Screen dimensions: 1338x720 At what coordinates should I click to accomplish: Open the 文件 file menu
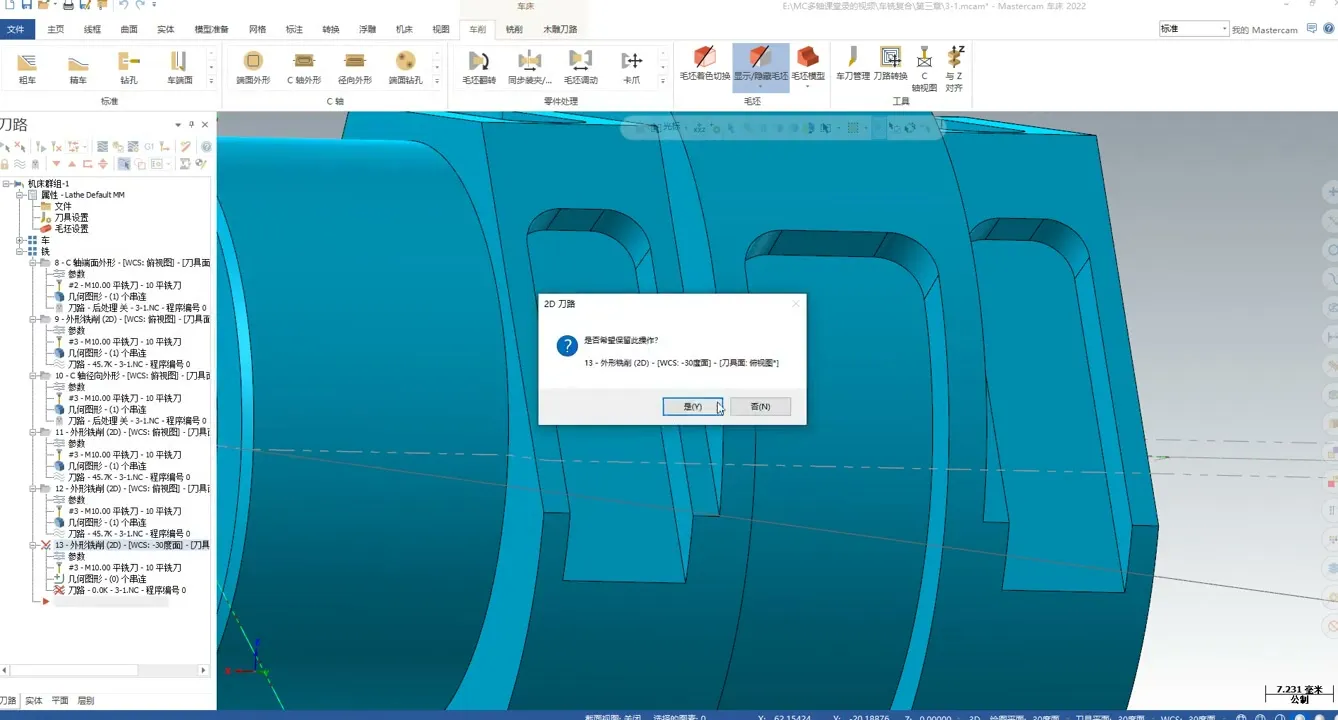[16, 29]
